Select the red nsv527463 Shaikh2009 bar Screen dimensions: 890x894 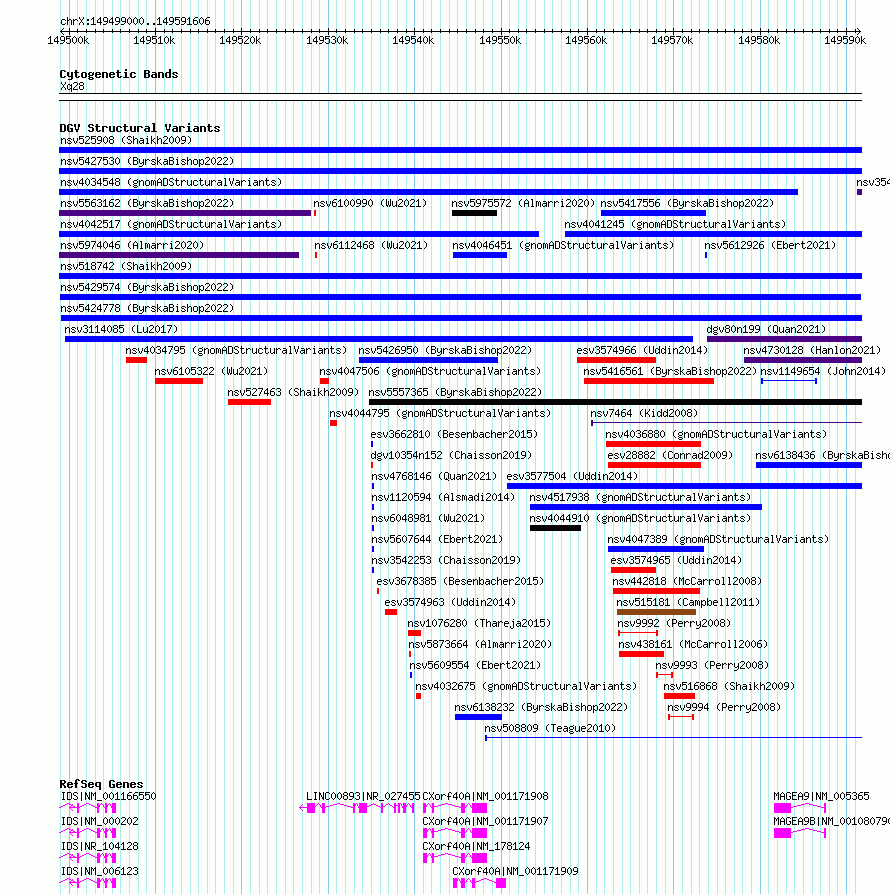[249, 403]
